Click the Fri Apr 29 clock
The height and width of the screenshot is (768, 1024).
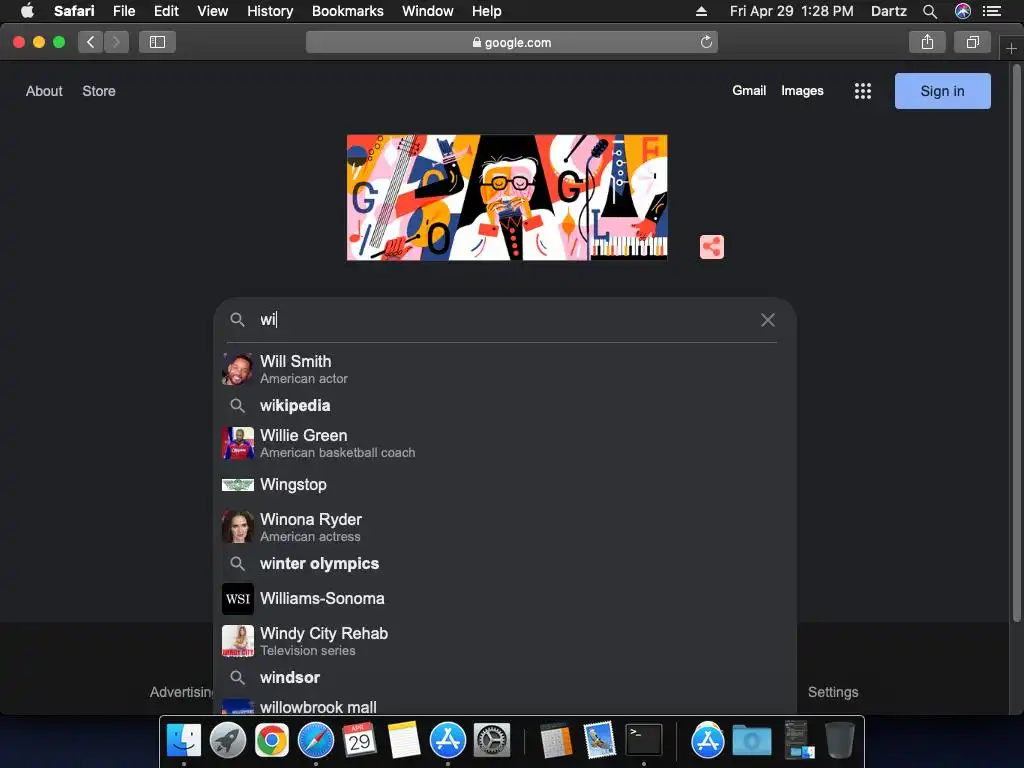click(x=792, y=11)
